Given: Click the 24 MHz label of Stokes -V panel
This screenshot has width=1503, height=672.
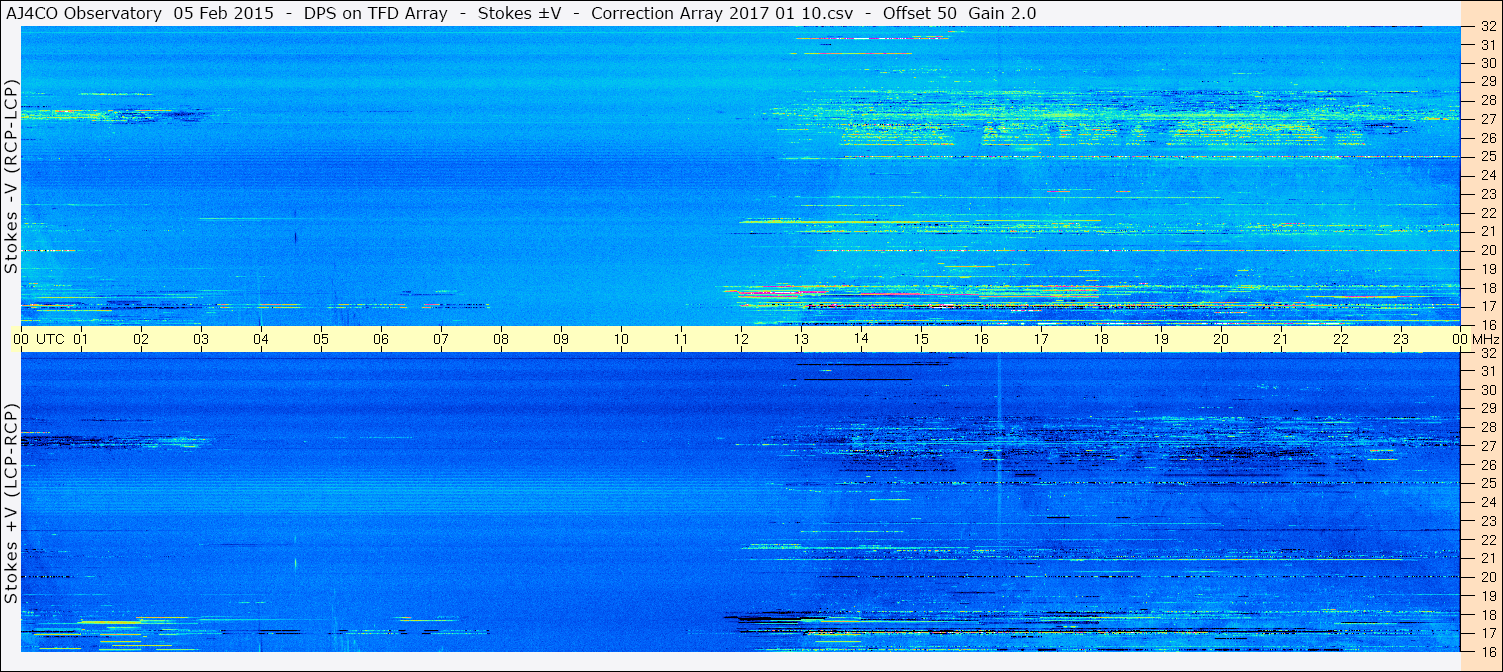Looking at the screenshot, I should click(1488, 176).
